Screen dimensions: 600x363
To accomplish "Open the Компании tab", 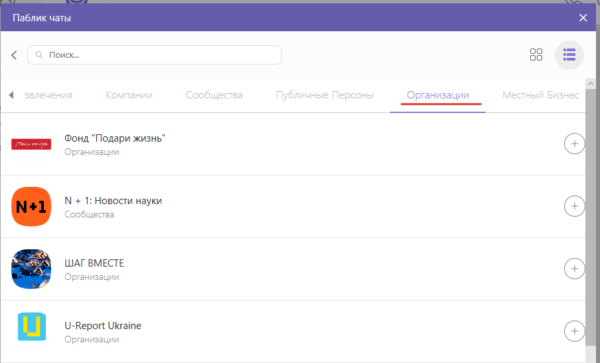I will coord(129,95).
